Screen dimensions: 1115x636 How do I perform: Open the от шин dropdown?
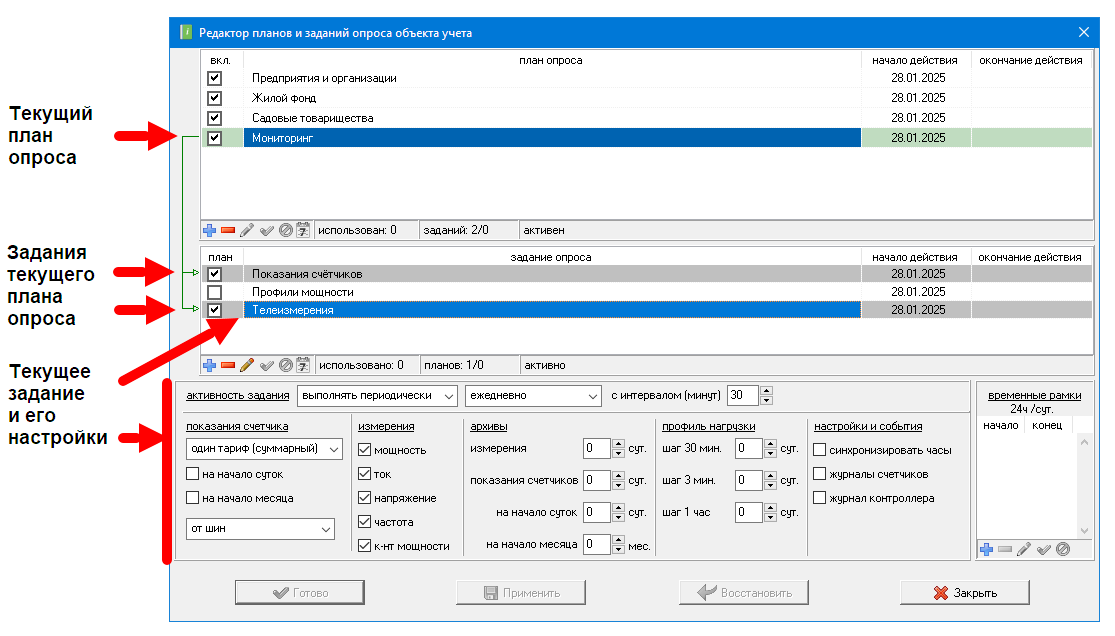(x=260, y=529)
